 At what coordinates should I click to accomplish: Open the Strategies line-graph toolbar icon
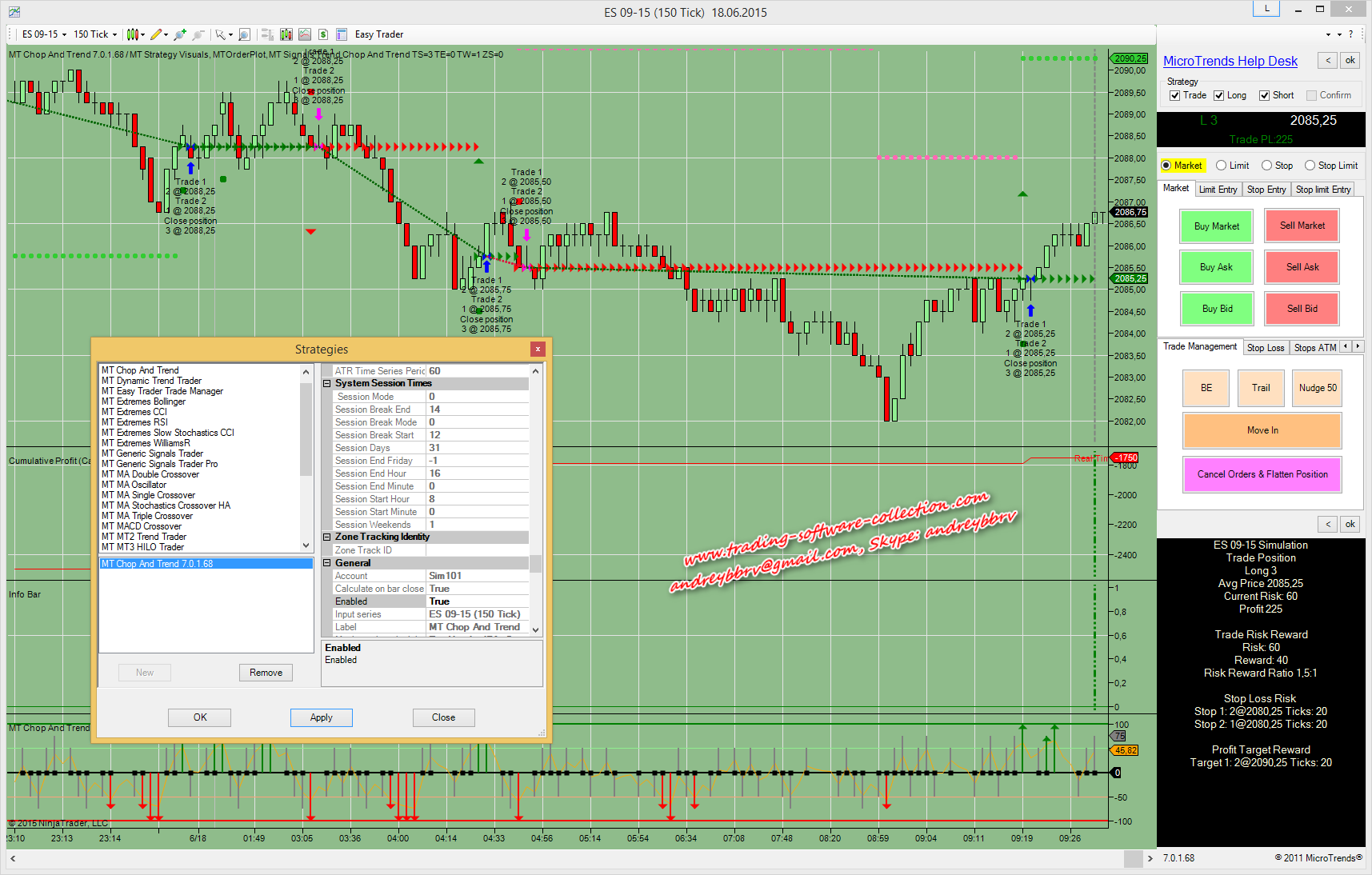pyautogui.click(x=305, y=34)
